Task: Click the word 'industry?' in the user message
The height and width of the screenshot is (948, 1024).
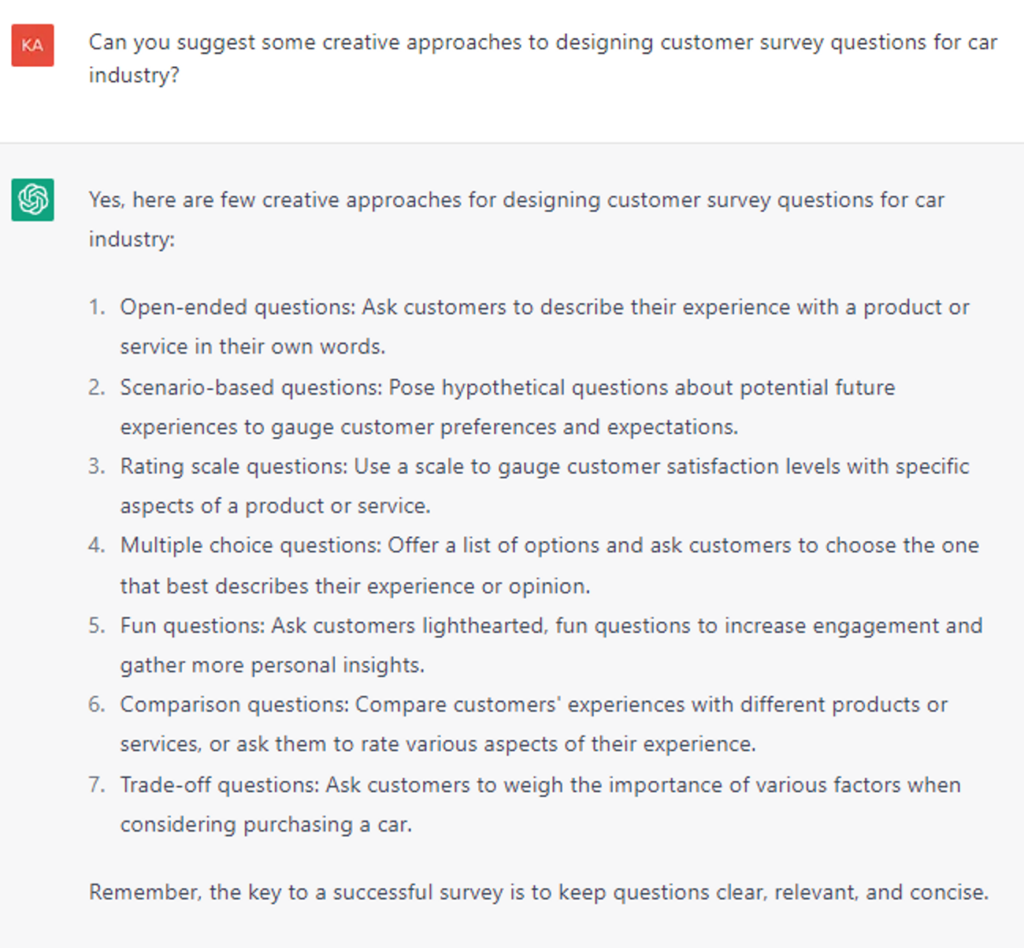Action: point(134,76)
